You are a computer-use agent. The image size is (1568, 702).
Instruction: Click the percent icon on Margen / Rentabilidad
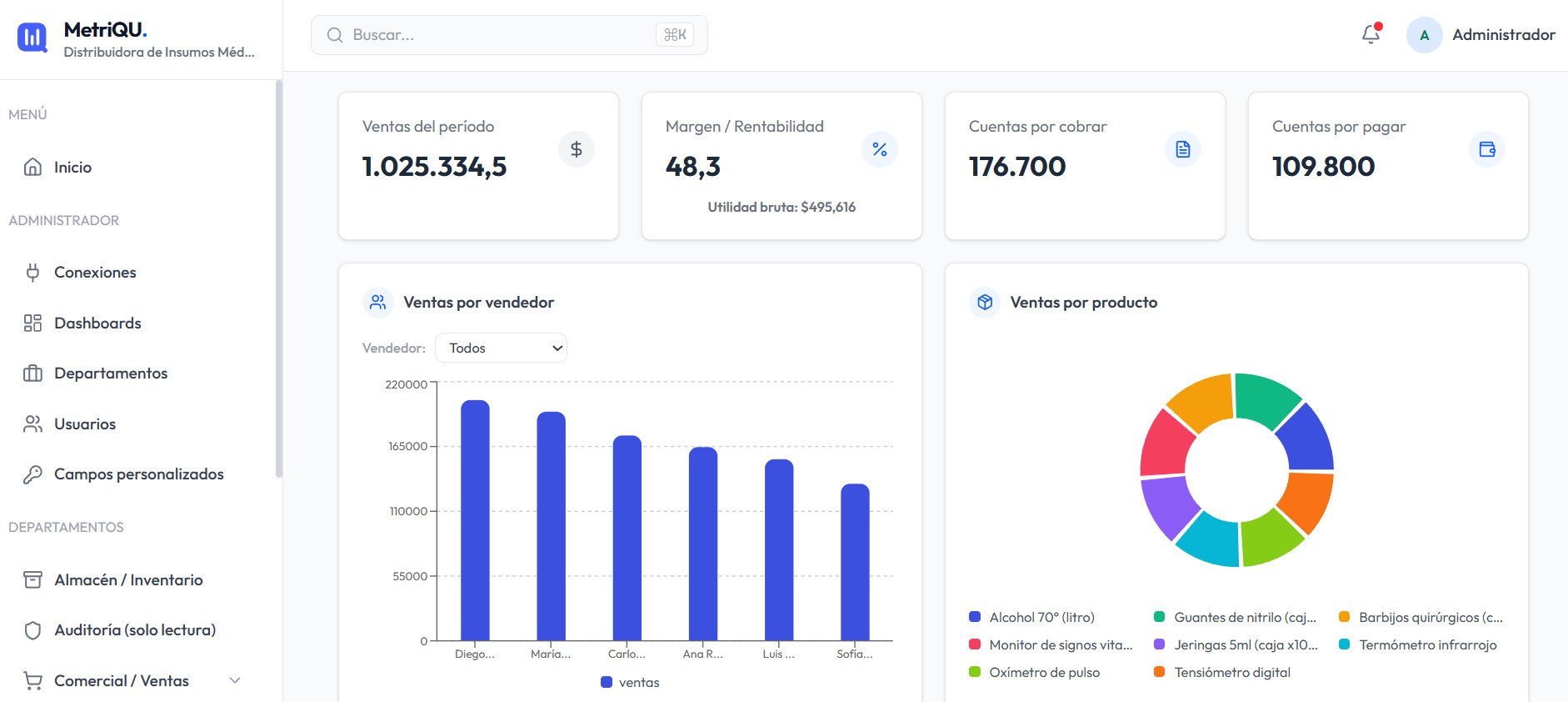pyautogui.click(x=880, y=149)
